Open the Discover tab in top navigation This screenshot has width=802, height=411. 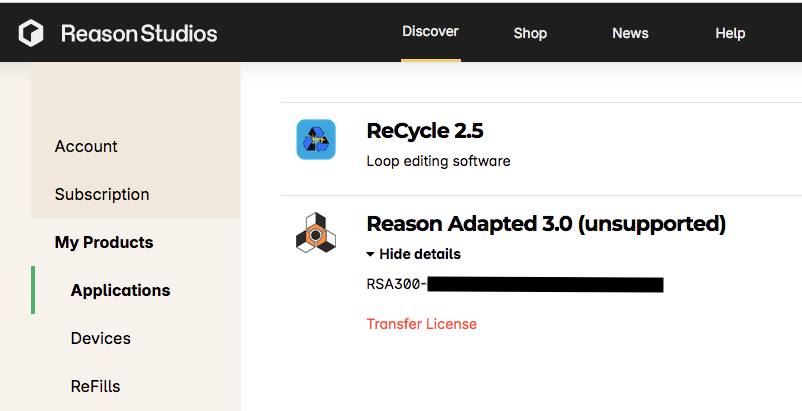click(x=430, y=32)
